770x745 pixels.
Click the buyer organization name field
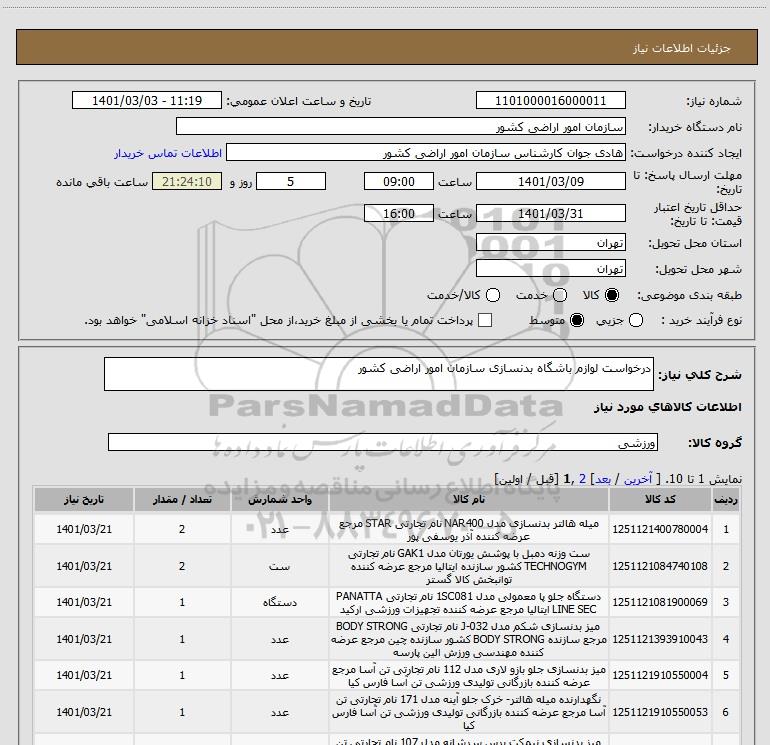[401, 126]
